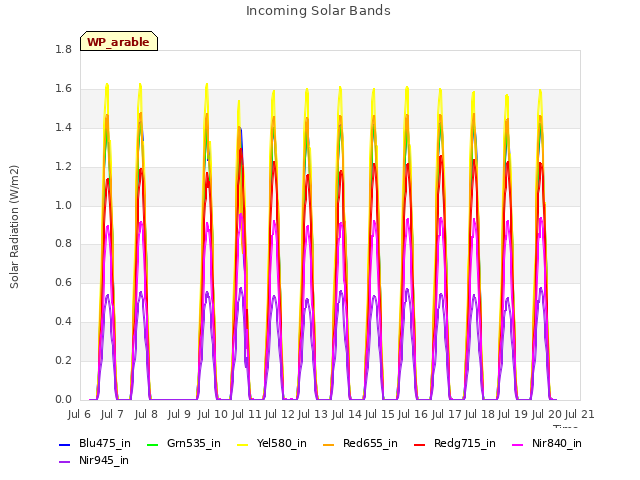Select the Yel580_in legend label

click(x=282, y=444)
